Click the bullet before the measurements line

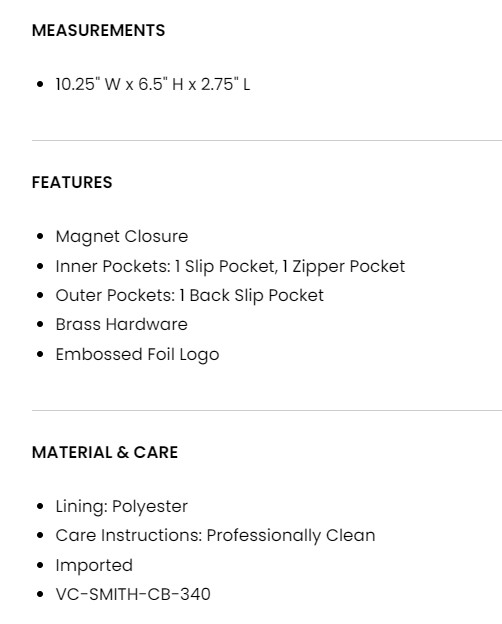[x=40, y=84]
